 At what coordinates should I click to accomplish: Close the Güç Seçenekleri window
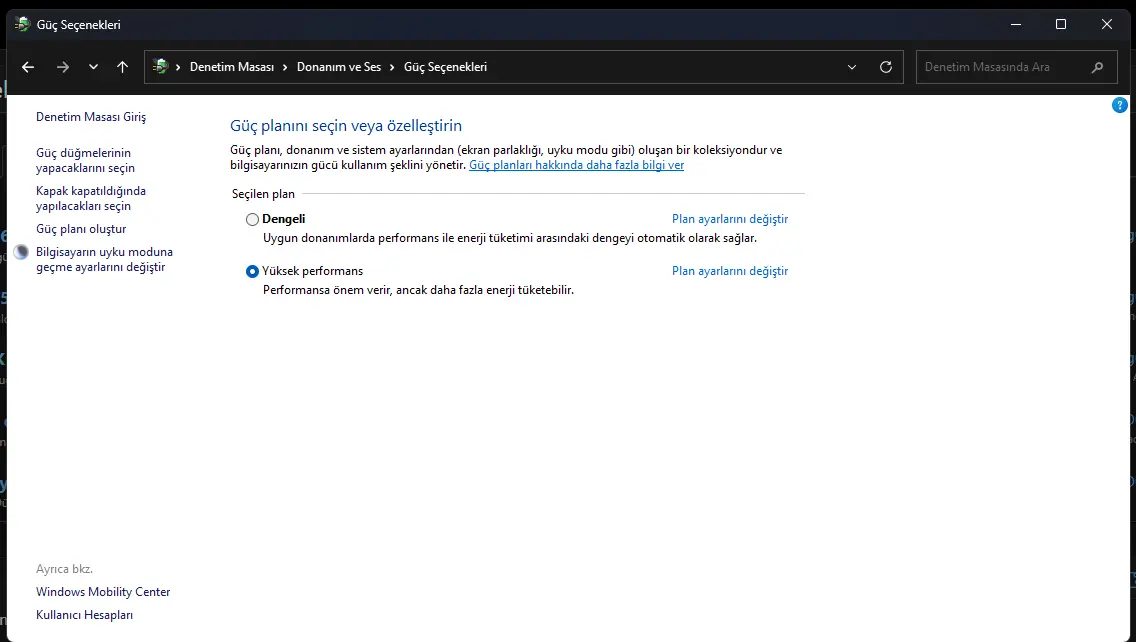click(x=1106, y=24)
